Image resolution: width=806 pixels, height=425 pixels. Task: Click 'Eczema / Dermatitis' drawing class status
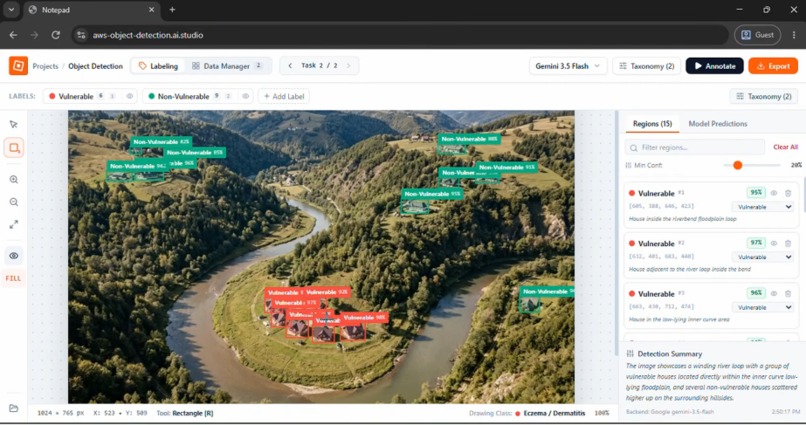[x=554, y=413]
